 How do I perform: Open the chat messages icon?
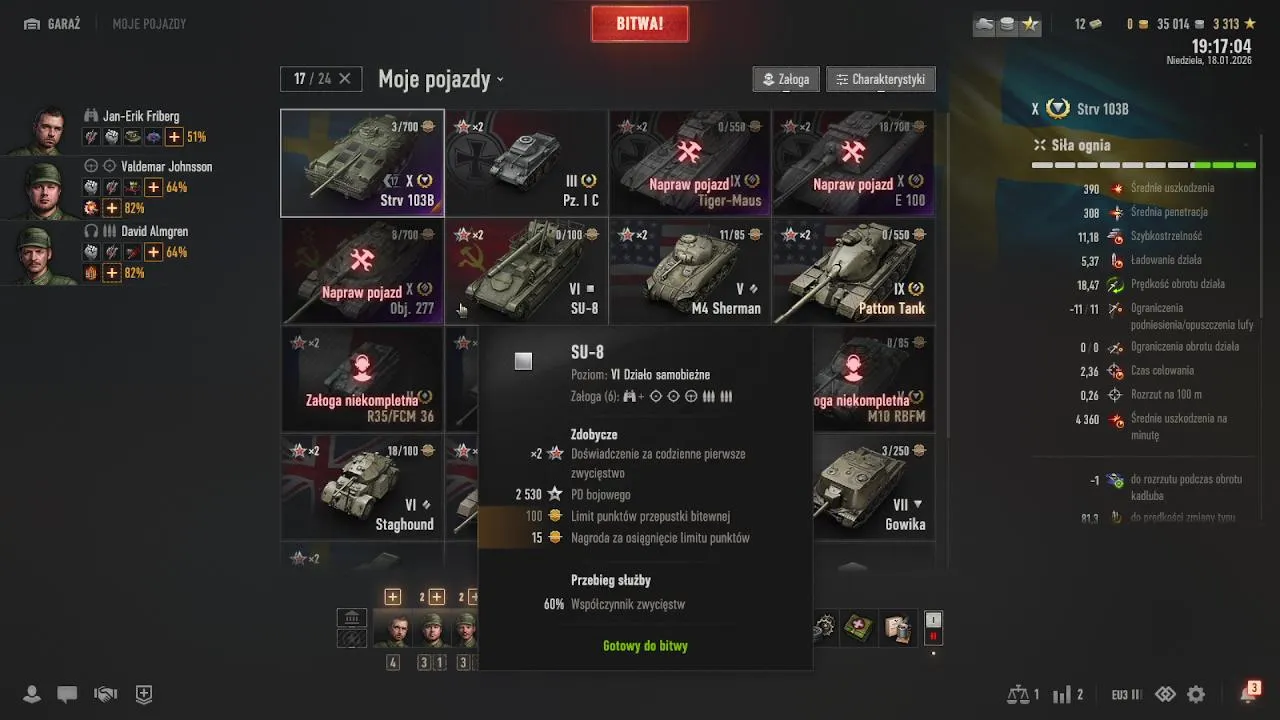(x=67, y=694)
